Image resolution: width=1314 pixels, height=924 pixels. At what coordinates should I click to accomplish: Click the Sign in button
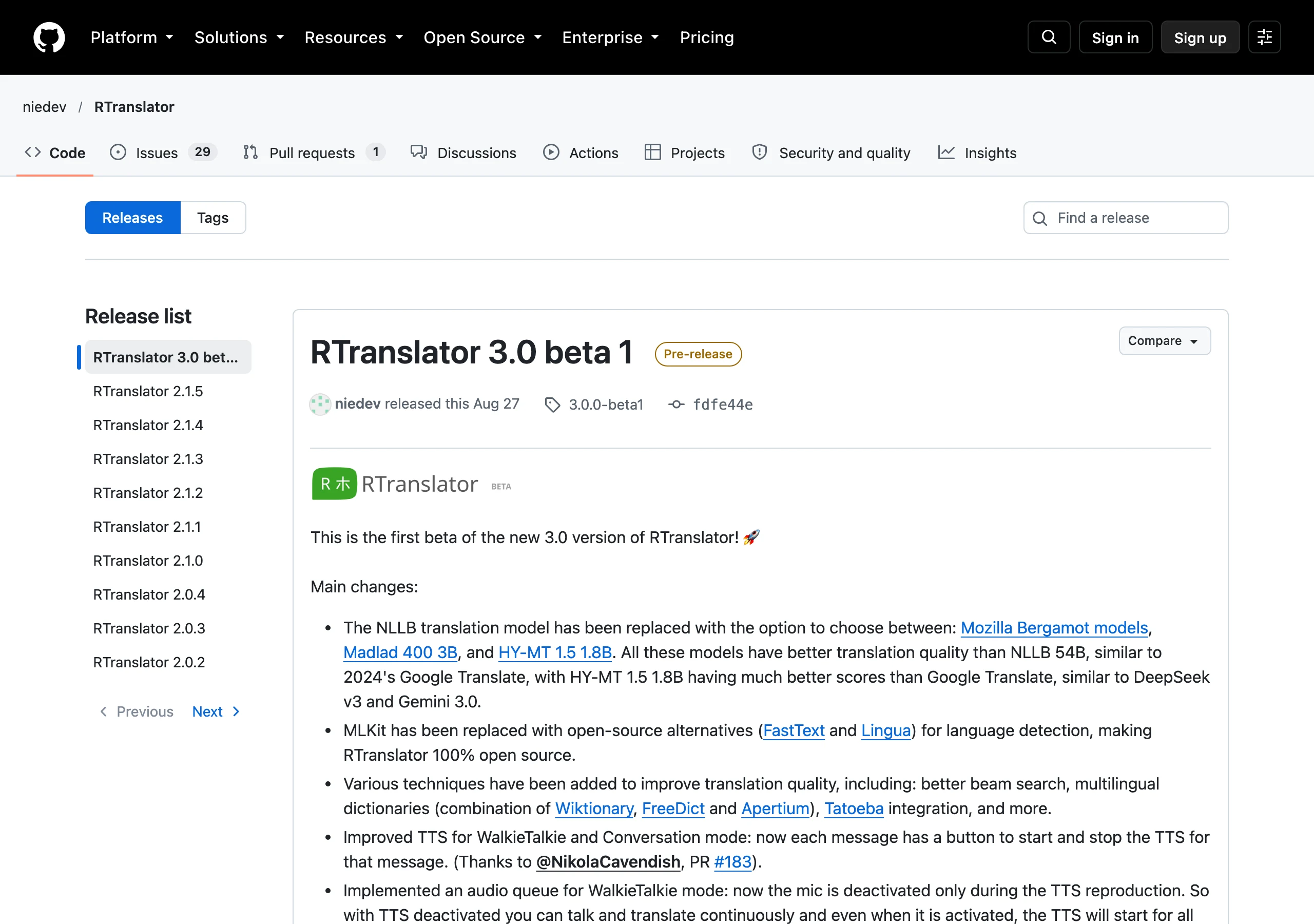[1115, 37]
